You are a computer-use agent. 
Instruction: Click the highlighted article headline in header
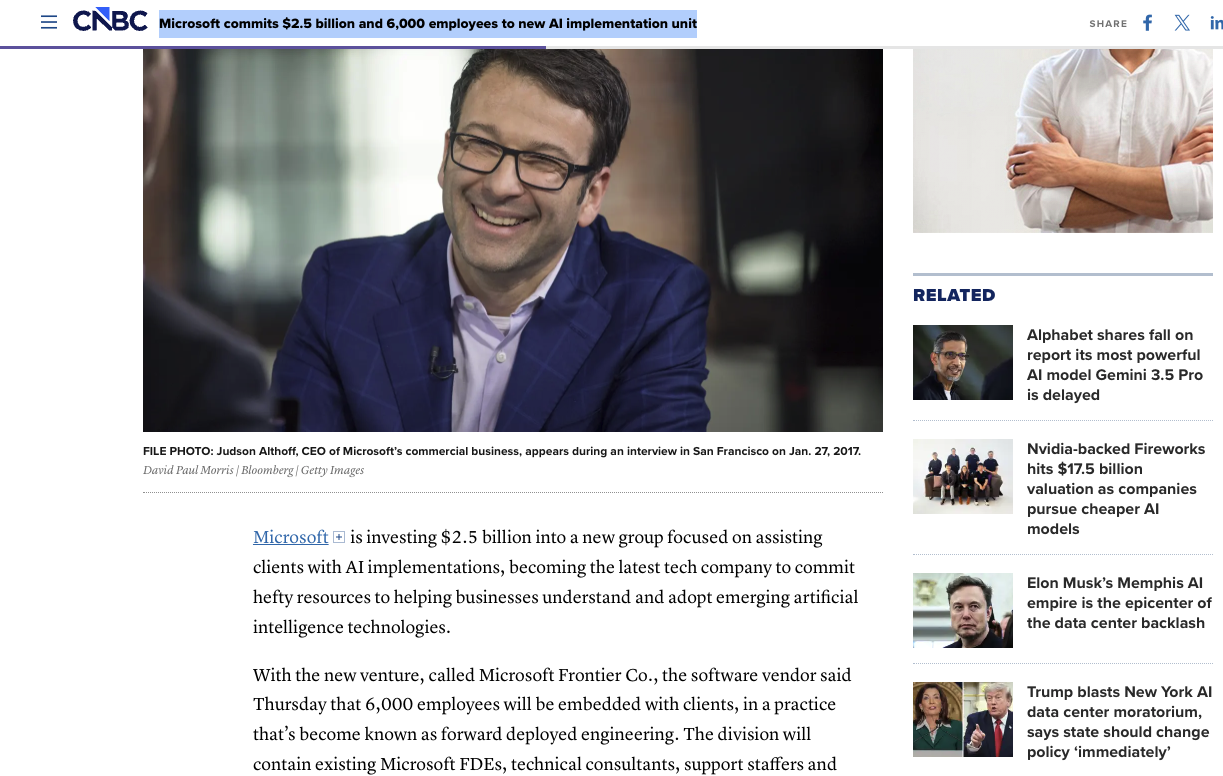pos(428,23)
